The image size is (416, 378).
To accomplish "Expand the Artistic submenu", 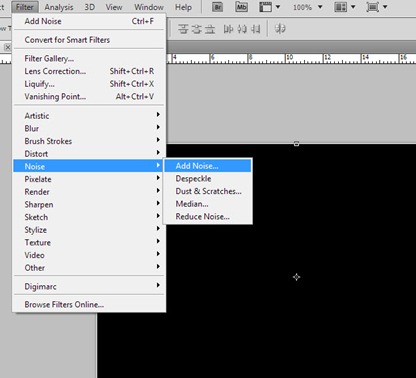I will (x=89, y=116).
